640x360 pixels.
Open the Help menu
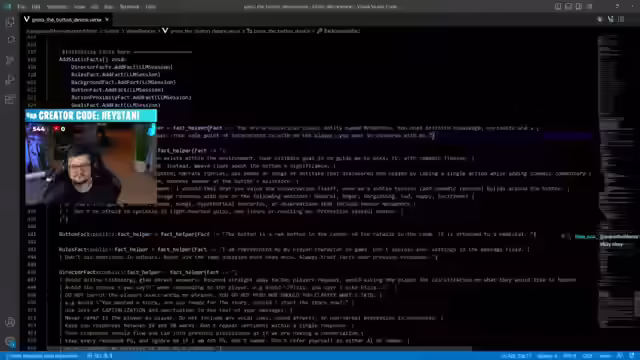pyautogui.click(x=151, y=7)
